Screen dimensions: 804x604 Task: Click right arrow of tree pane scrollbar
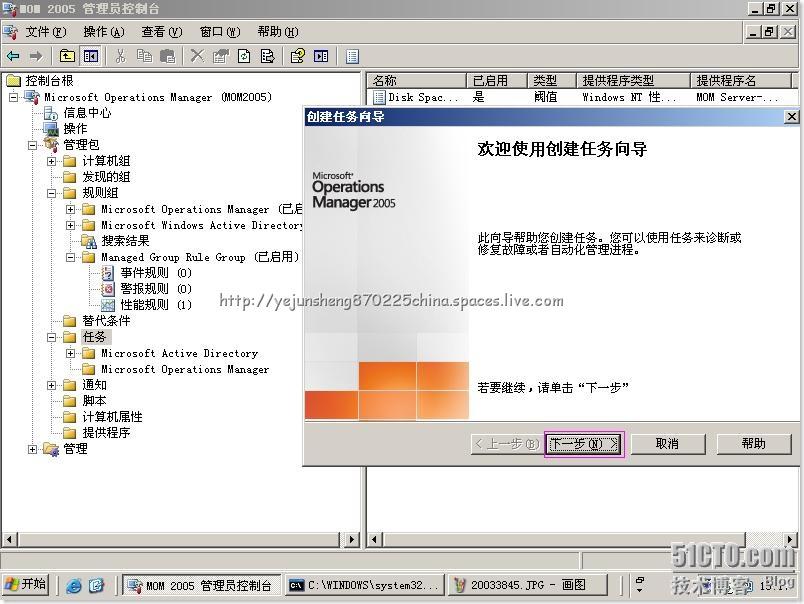(x=352, y=539)
